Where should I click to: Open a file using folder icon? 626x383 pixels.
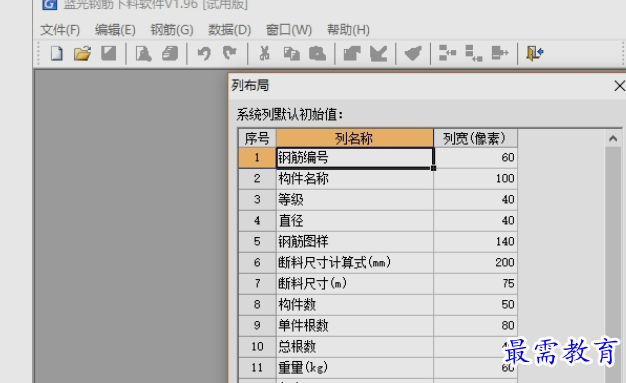(x=82, y=53)
